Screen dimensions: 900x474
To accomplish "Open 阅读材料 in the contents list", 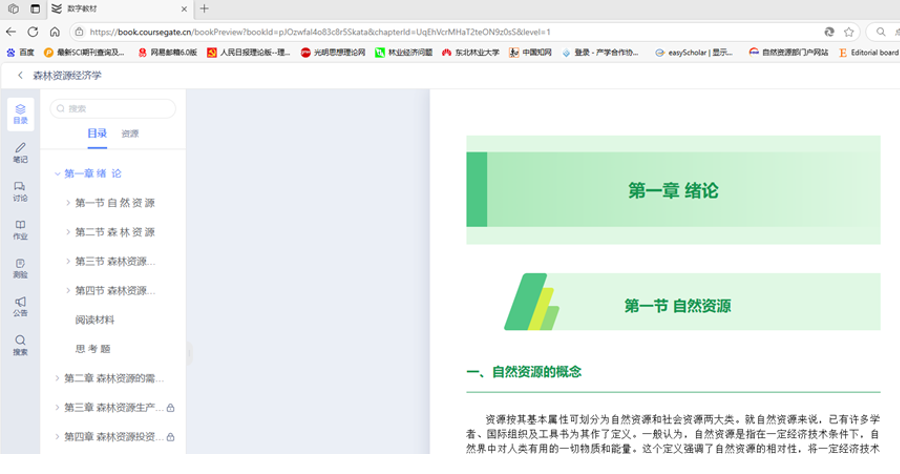I will pos(95,320).
